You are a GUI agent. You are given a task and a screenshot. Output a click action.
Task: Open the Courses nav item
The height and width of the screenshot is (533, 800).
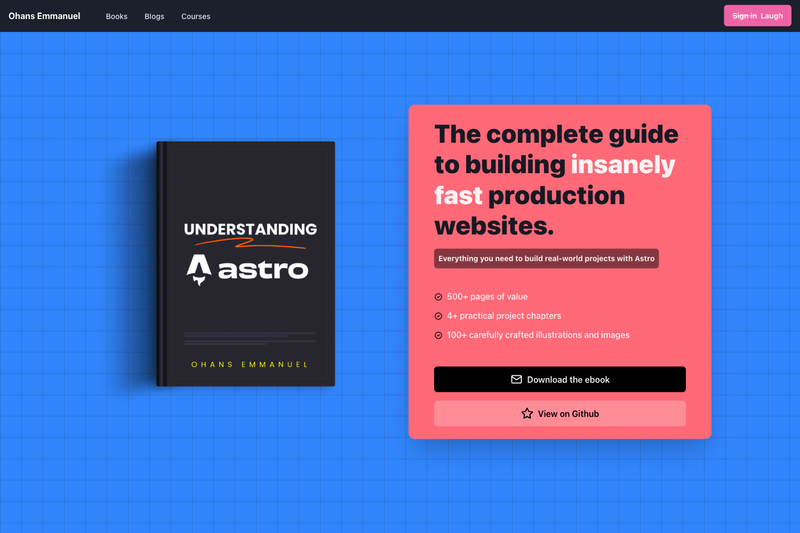195,16
